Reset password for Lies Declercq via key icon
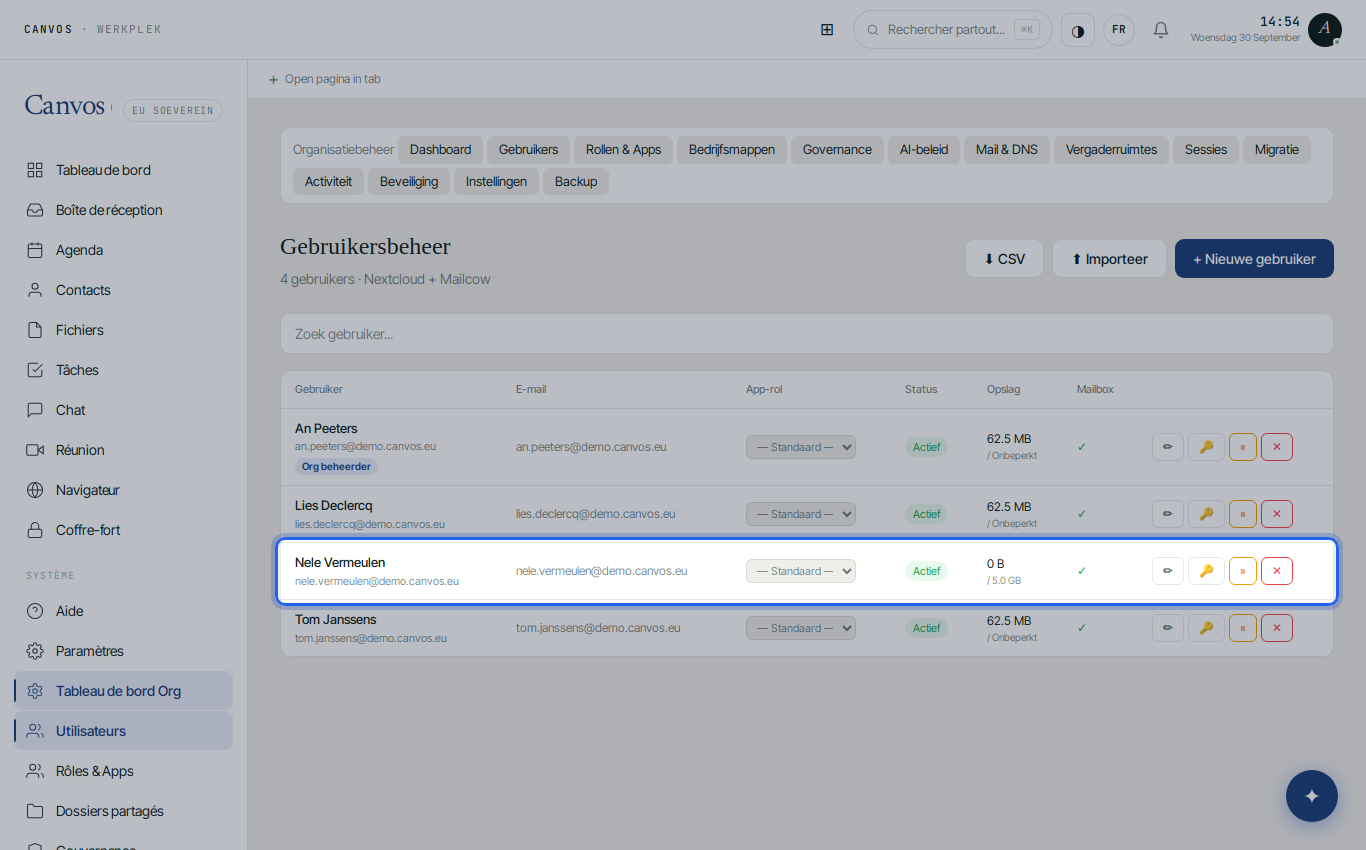 click(1206, 514)
